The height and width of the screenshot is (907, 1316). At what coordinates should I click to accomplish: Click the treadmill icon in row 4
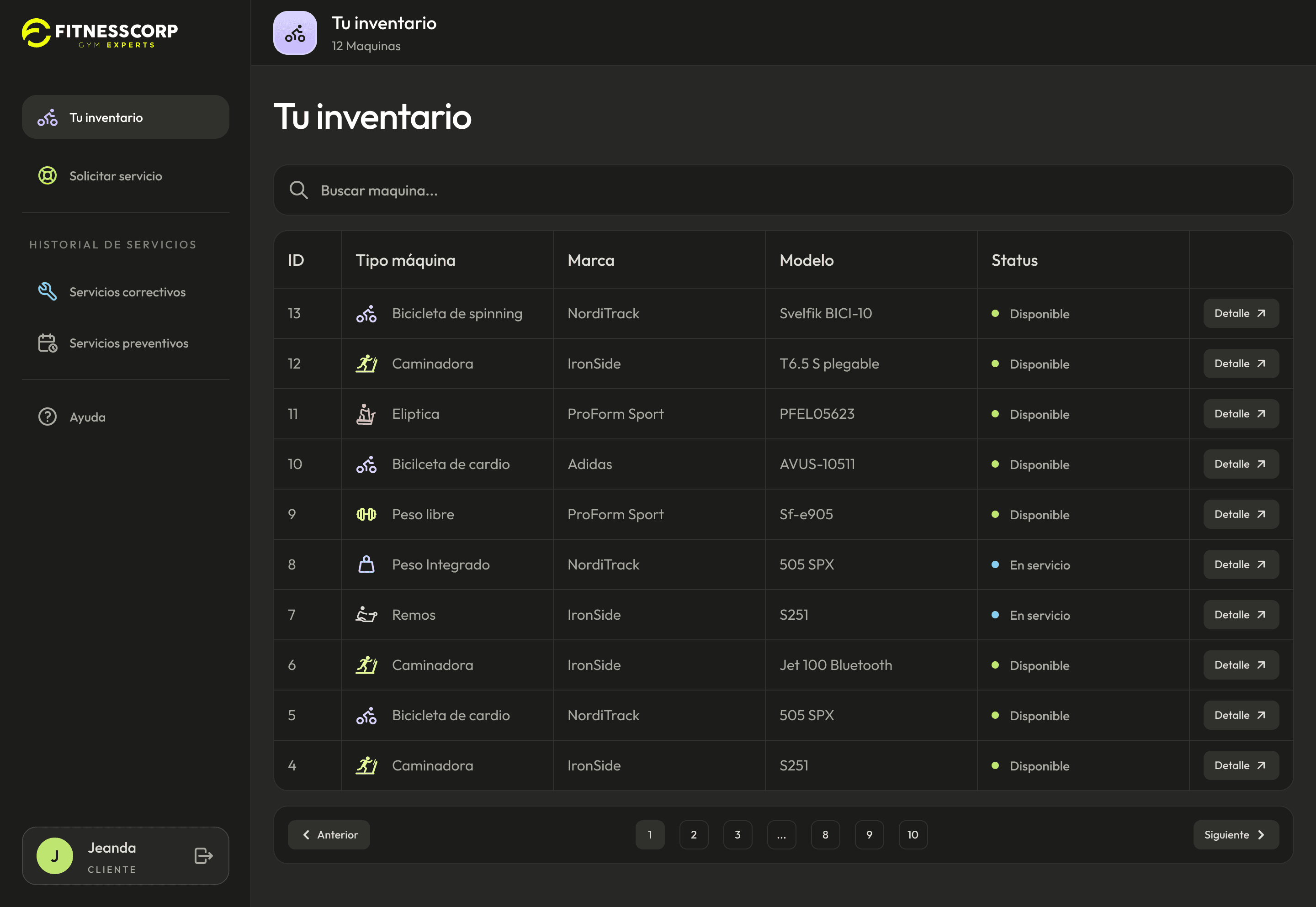click(x=366, y=765)
